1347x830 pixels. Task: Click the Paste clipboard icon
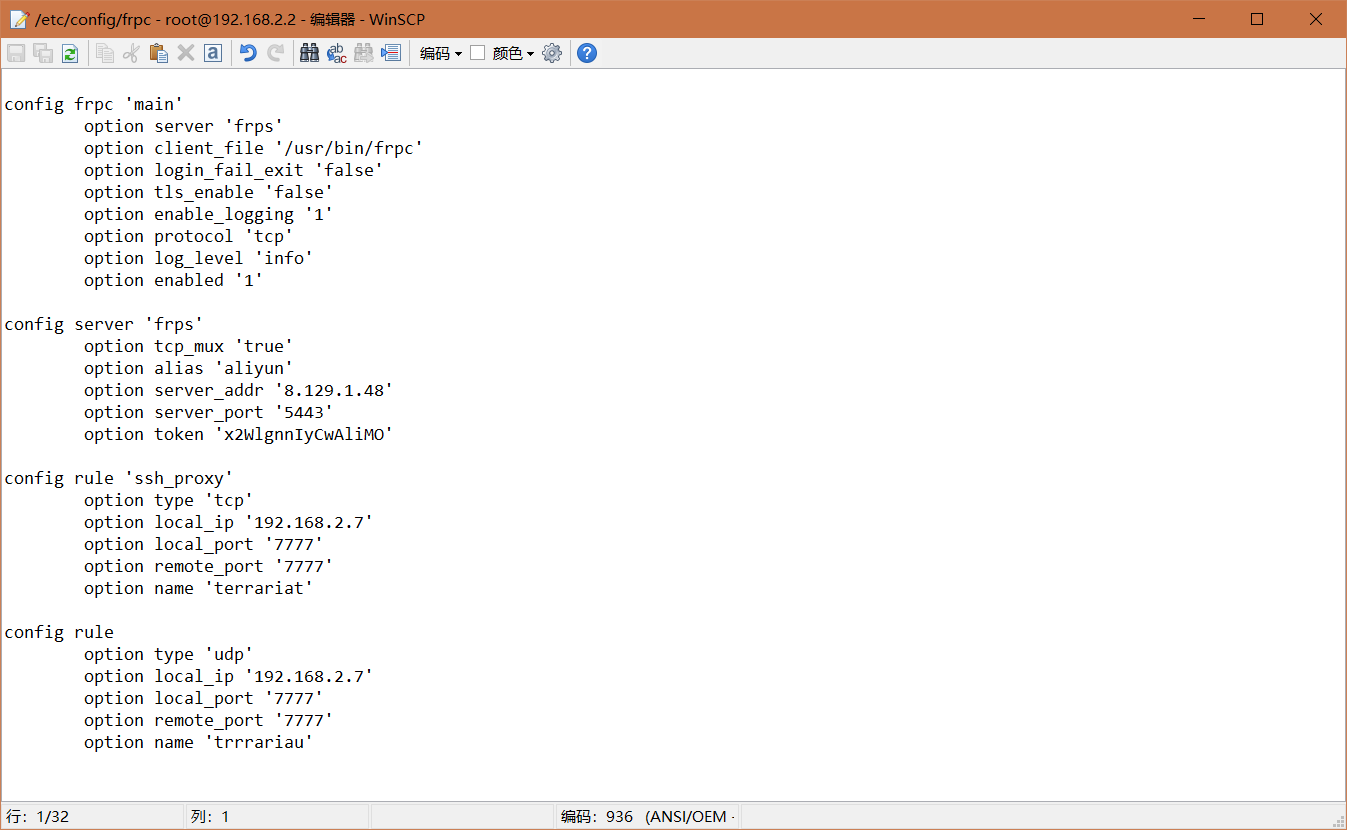158,52
